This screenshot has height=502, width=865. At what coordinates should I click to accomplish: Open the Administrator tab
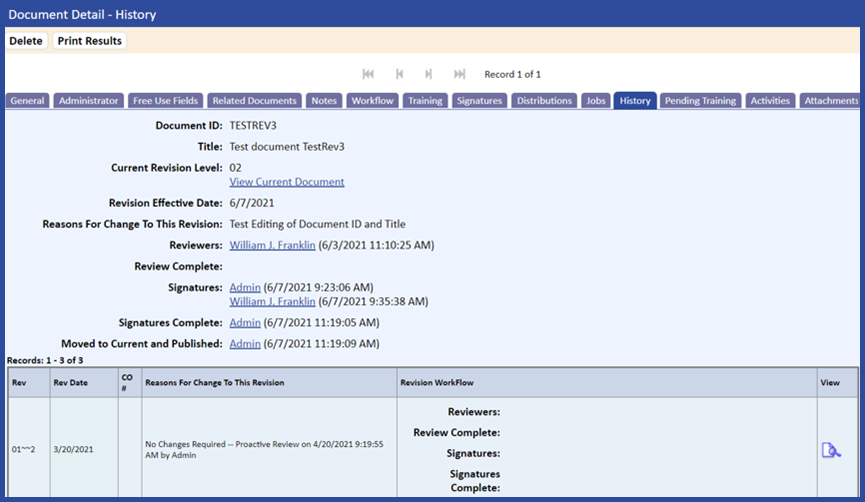89,101
